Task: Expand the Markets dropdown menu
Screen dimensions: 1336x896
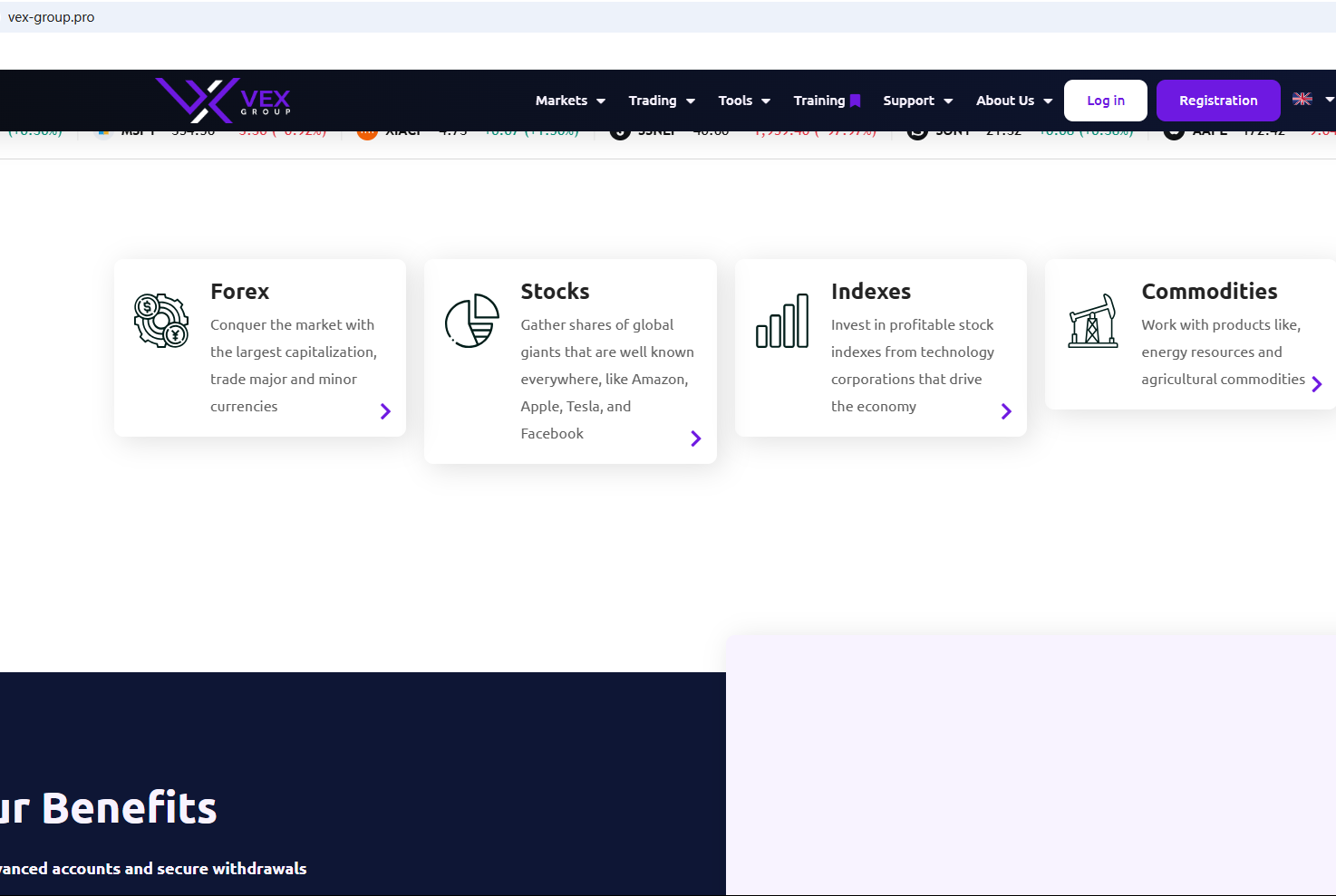Action: tap(570, 101)
